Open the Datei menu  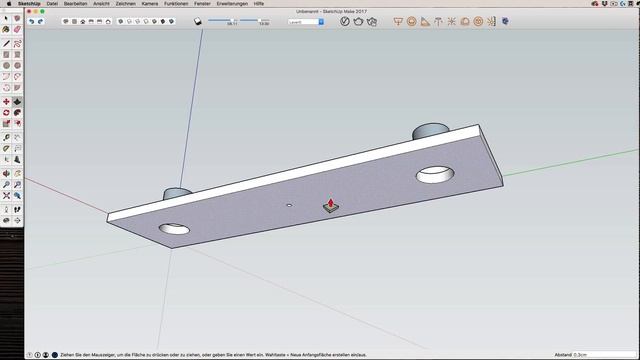[52, 4]
